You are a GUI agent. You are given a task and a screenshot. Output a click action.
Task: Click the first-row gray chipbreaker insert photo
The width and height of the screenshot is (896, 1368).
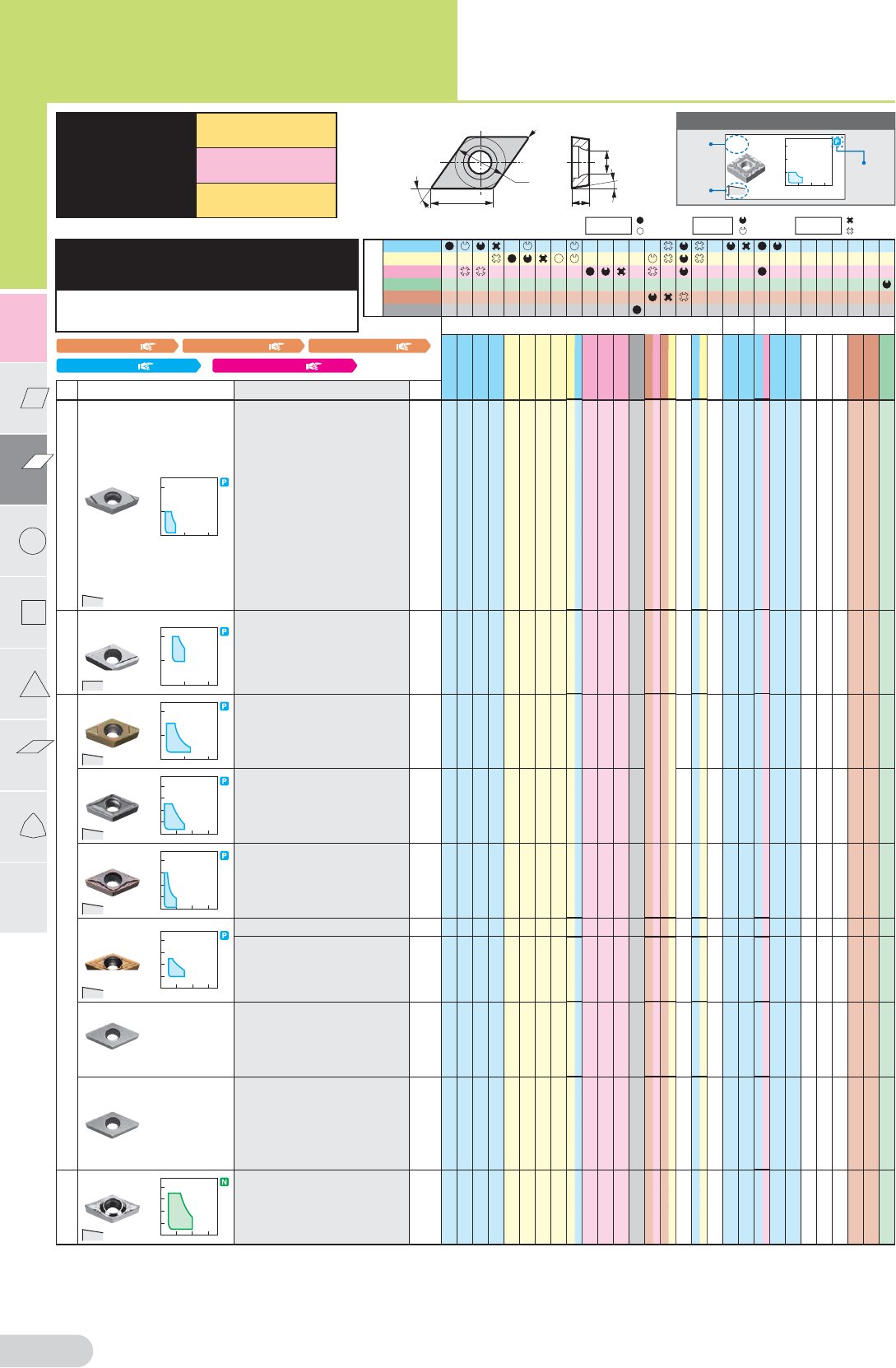coord(113,500)
